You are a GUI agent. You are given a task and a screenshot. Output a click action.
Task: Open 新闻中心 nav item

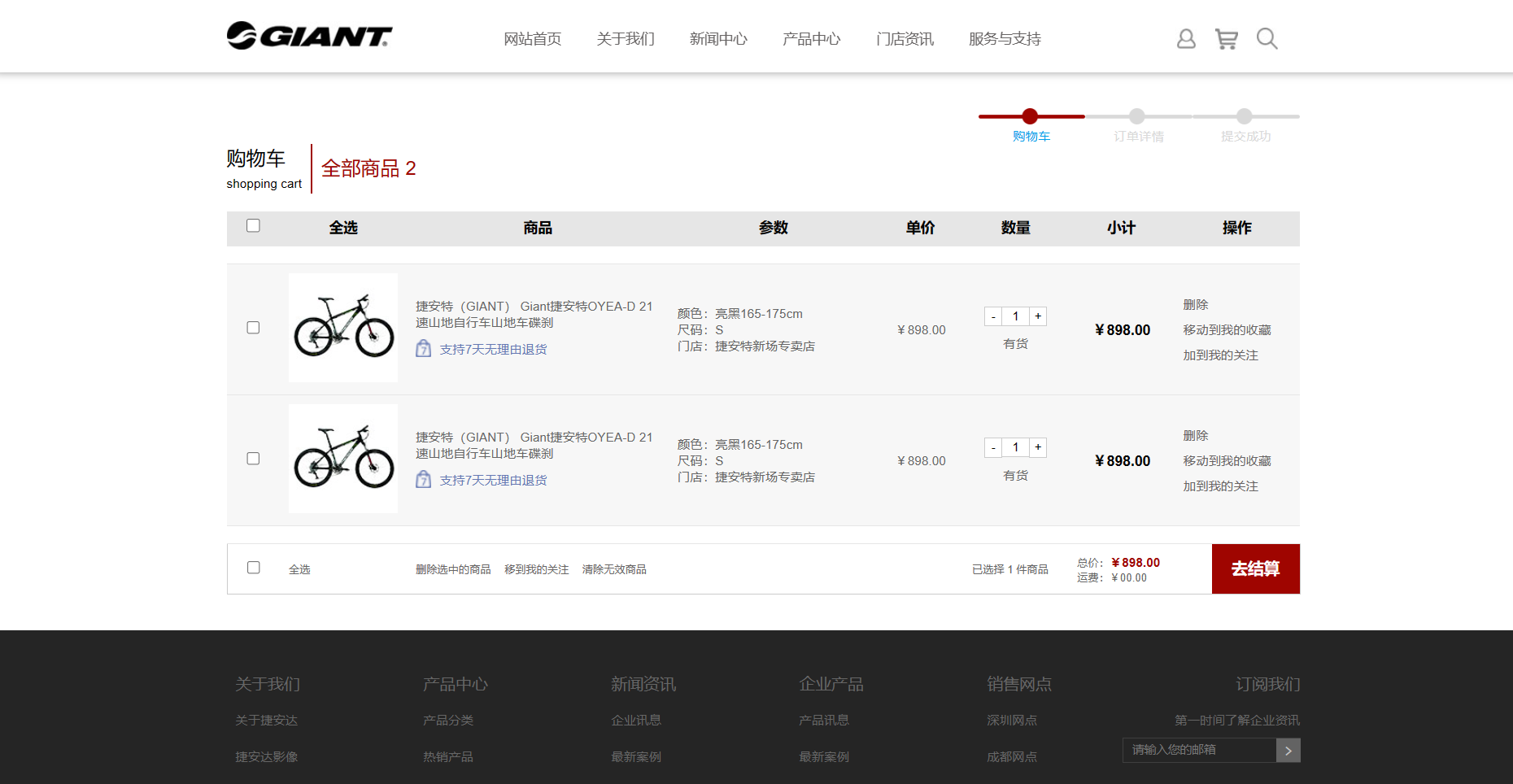(x=718, y=39)
